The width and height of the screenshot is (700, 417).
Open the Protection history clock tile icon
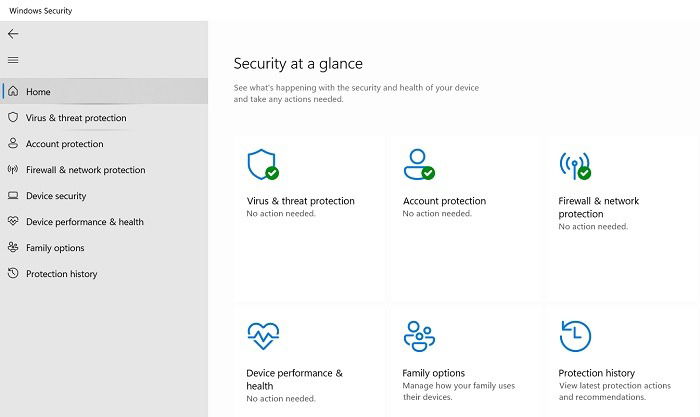[575, 336]
